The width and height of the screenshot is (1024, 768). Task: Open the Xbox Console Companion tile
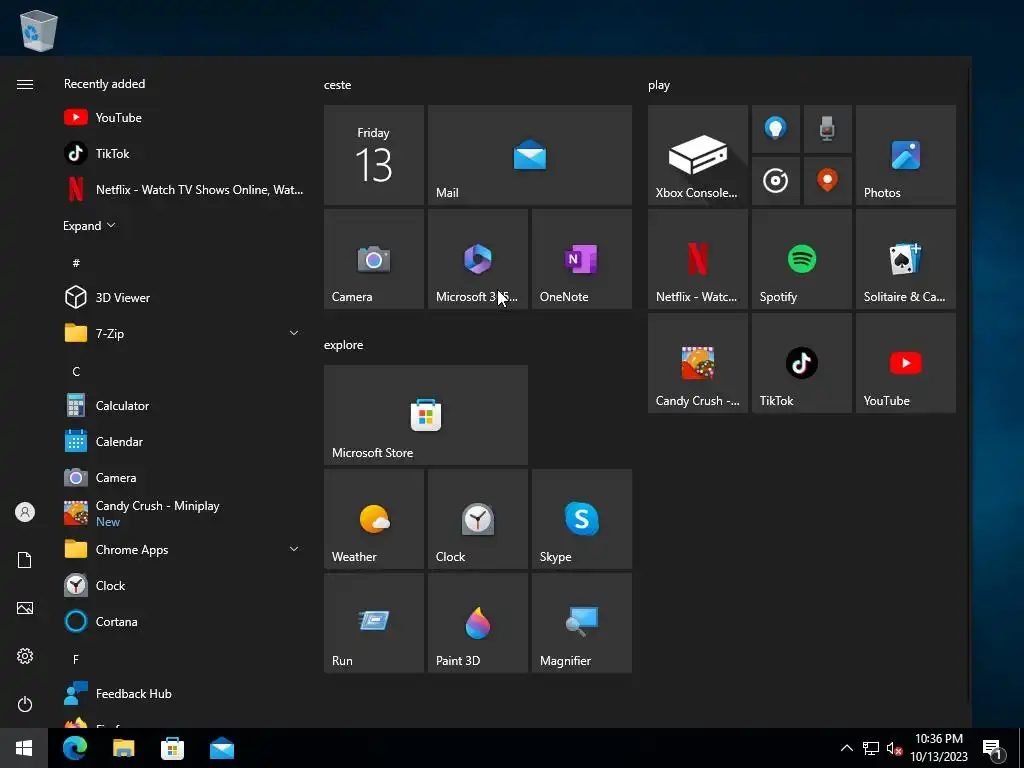pos(697,155)
